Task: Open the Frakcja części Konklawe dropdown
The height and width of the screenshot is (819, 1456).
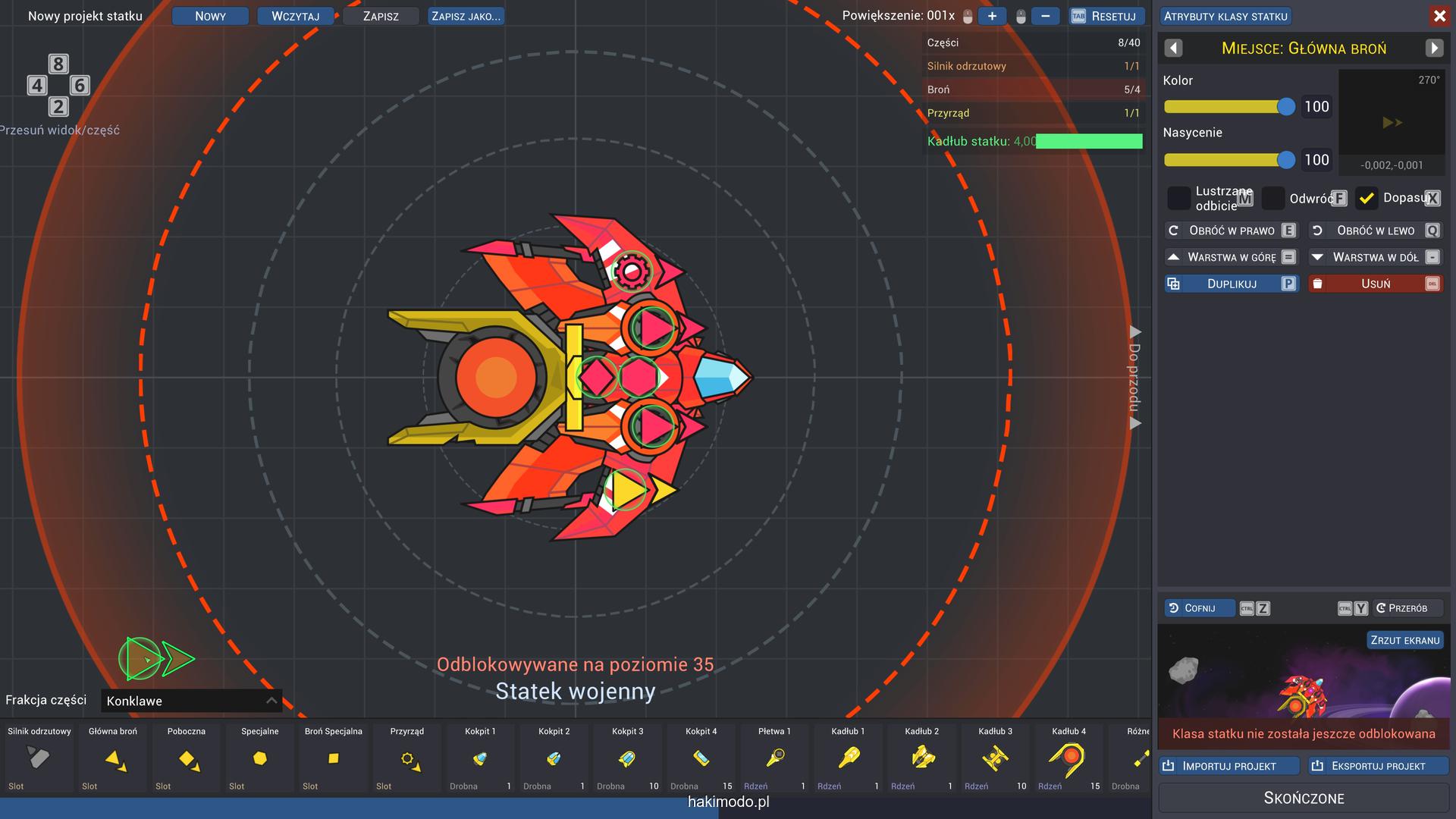Action: click(x=192, y=701)
